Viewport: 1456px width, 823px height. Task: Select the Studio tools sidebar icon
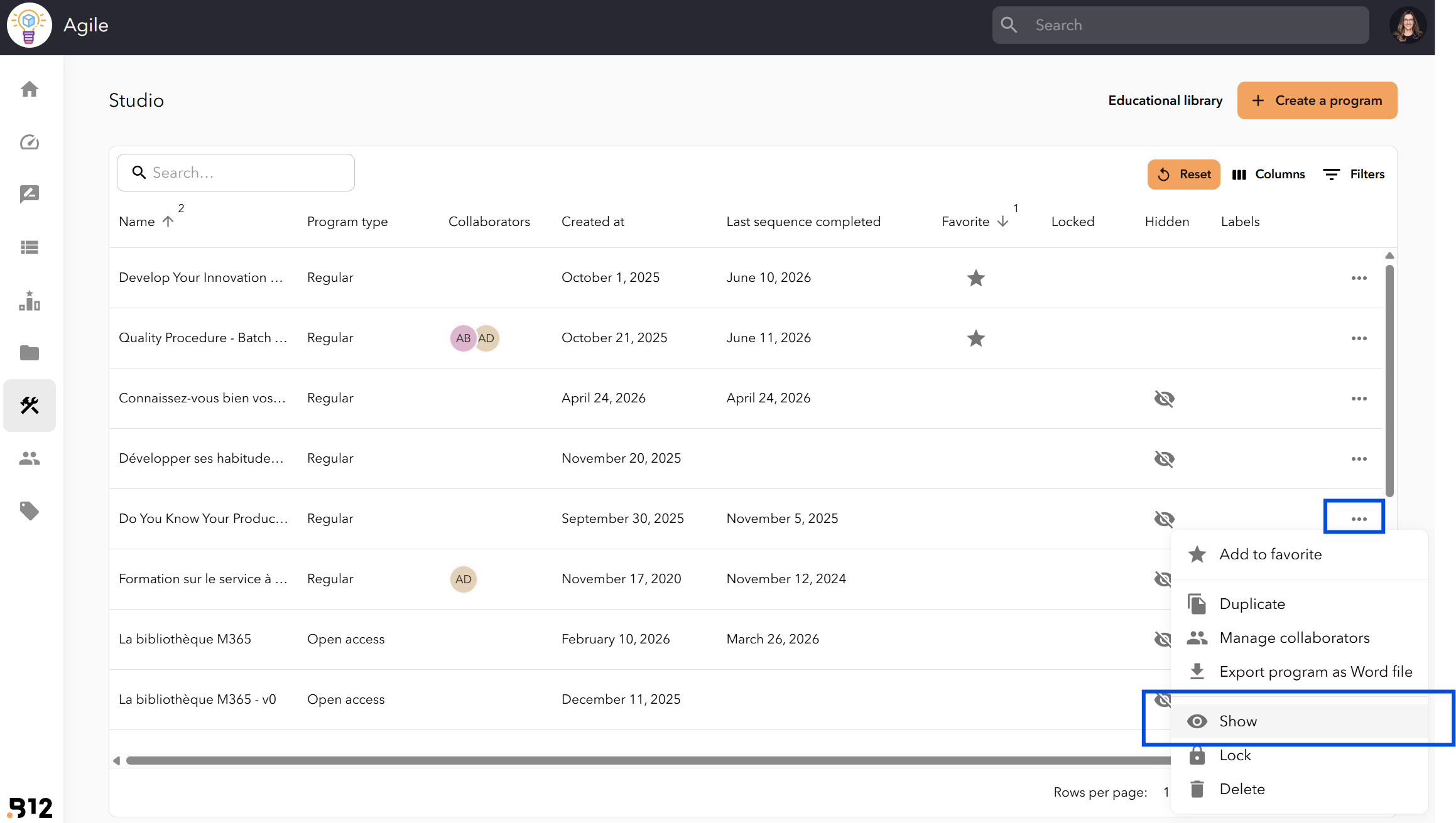30,406
